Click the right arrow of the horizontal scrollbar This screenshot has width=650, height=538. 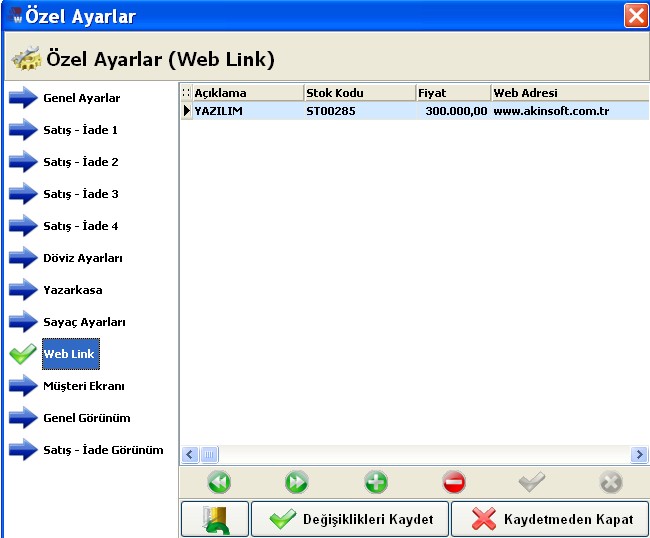tap(639, 455)
